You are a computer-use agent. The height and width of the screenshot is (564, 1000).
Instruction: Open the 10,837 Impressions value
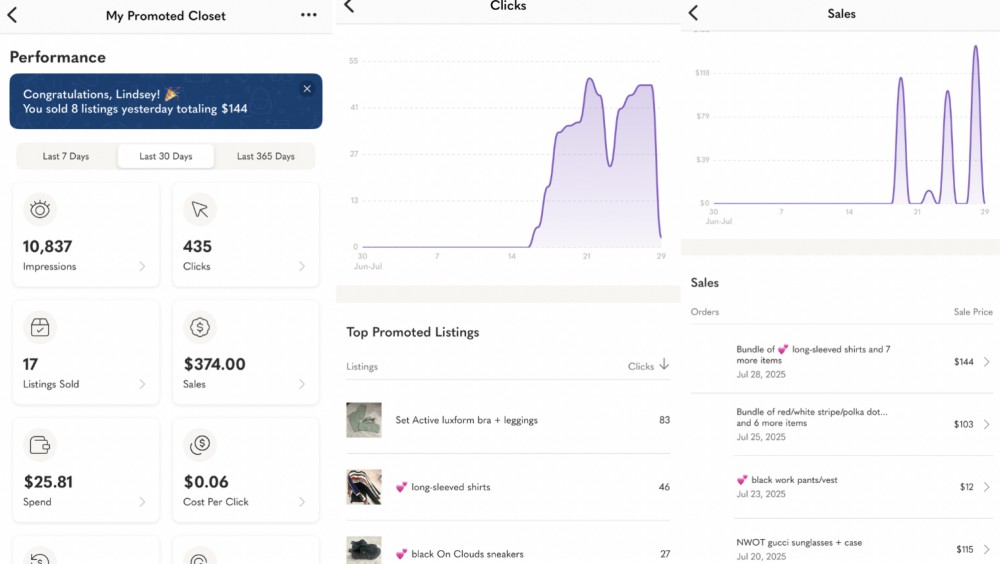[x=47, y=246]
